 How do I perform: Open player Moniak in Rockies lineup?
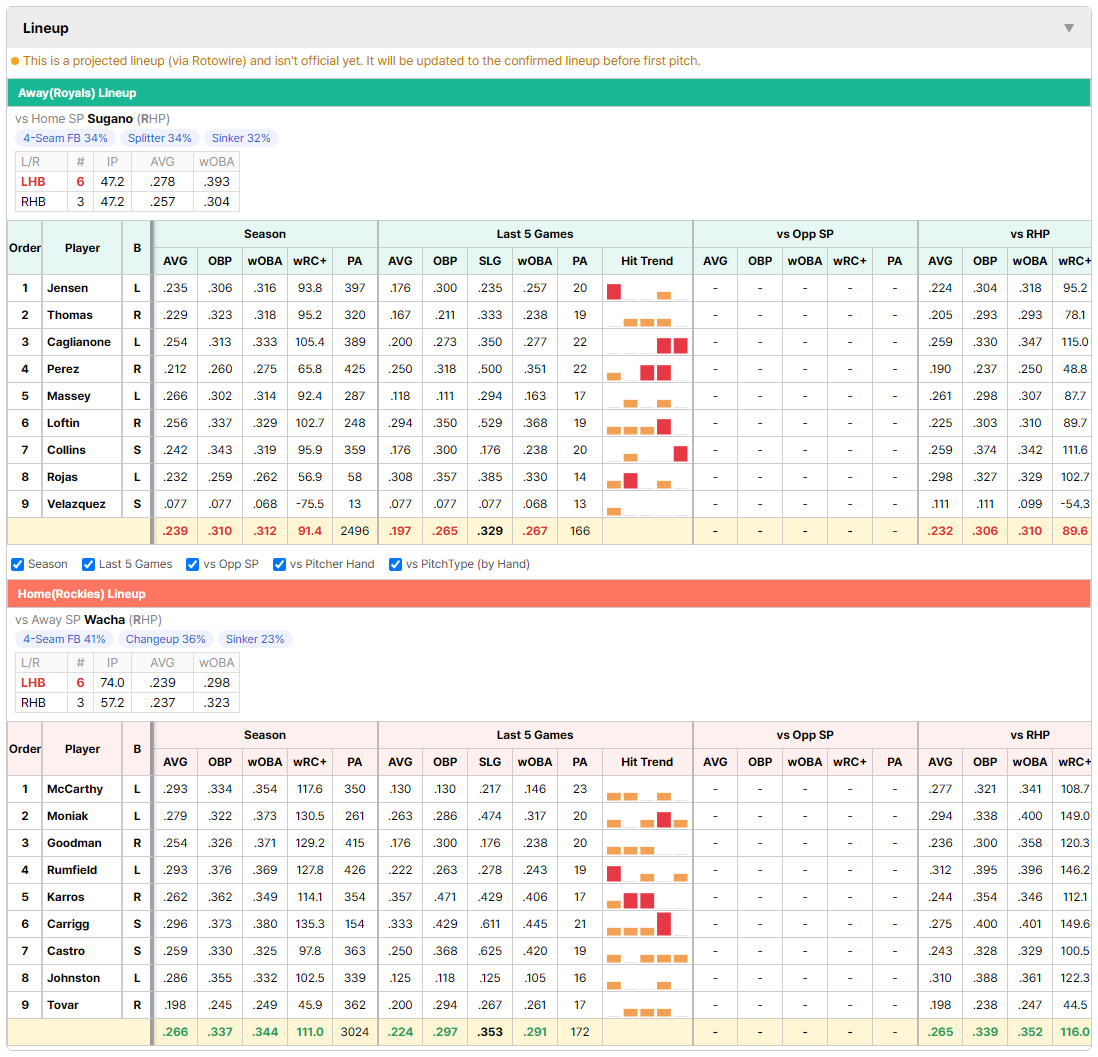tap(67, 816)
